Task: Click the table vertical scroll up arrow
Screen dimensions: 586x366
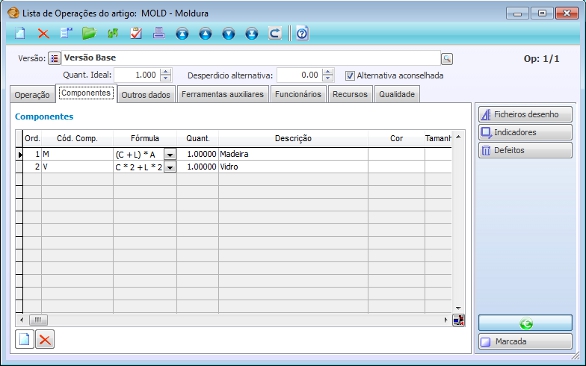Action: click(458, 137)
